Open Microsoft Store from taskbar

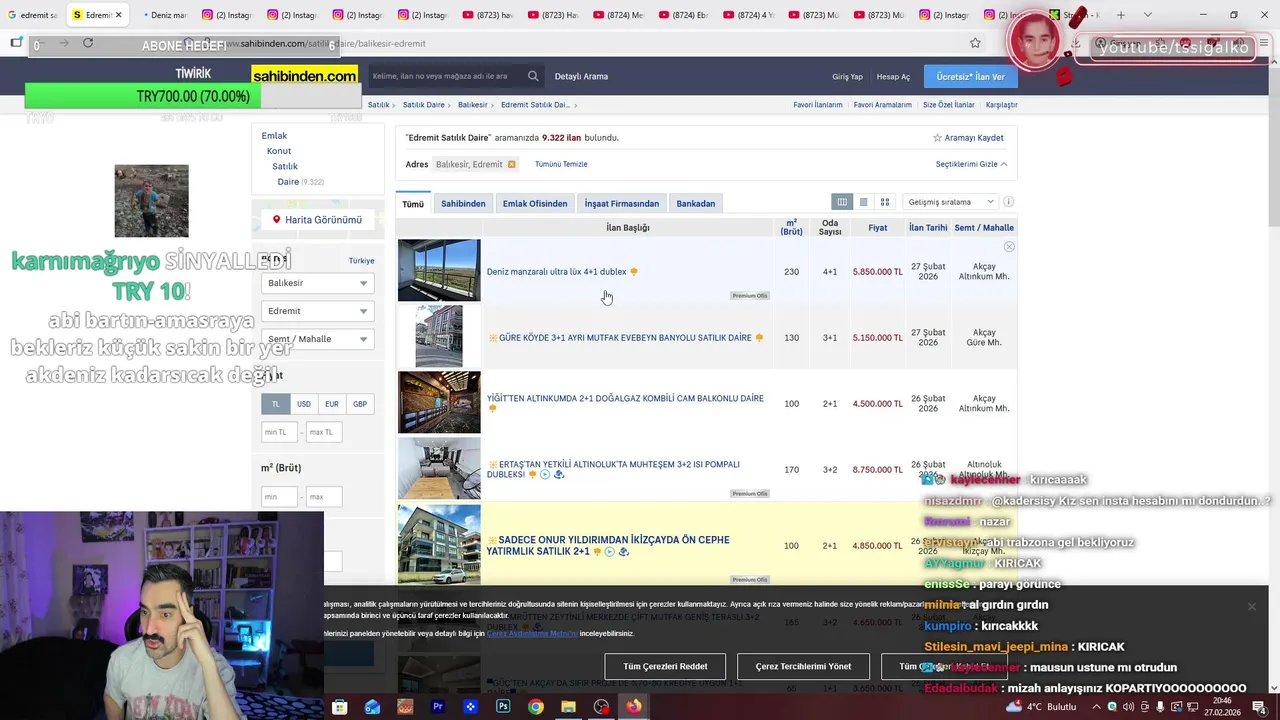tap(339, 707)
